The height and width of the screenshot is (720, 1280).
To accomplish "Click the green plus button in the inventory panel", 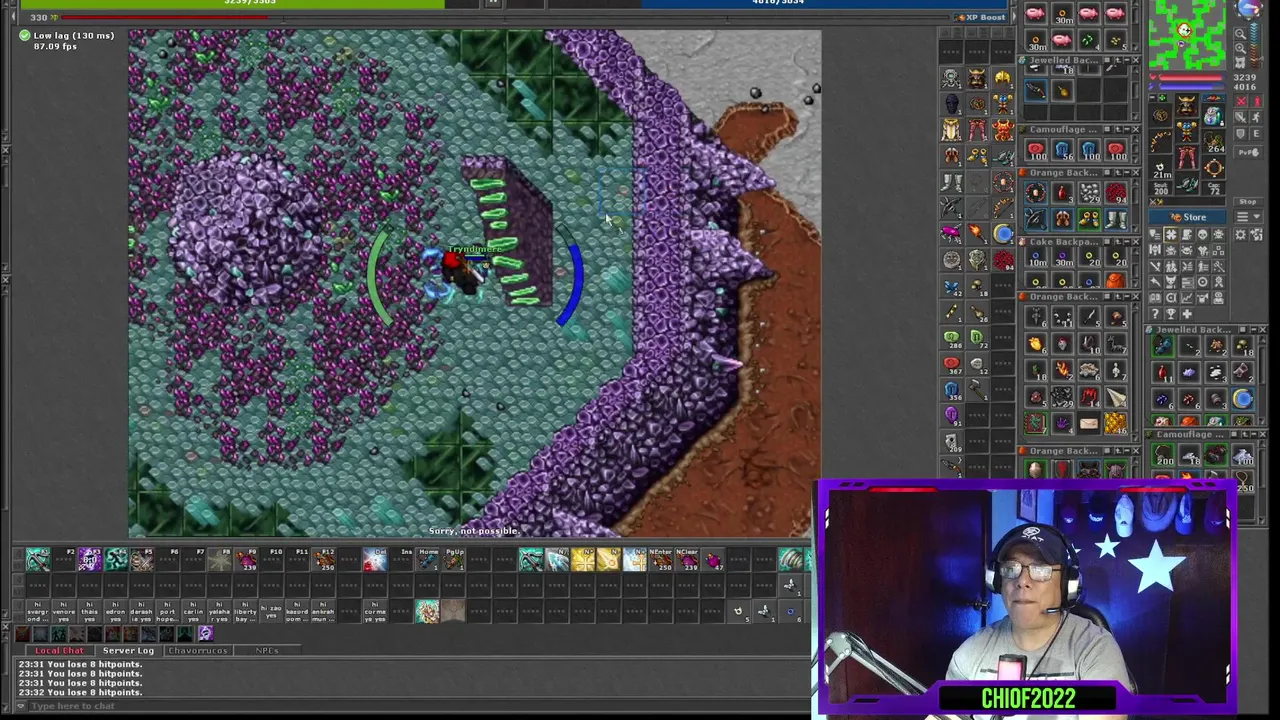I will [1162, 98].
